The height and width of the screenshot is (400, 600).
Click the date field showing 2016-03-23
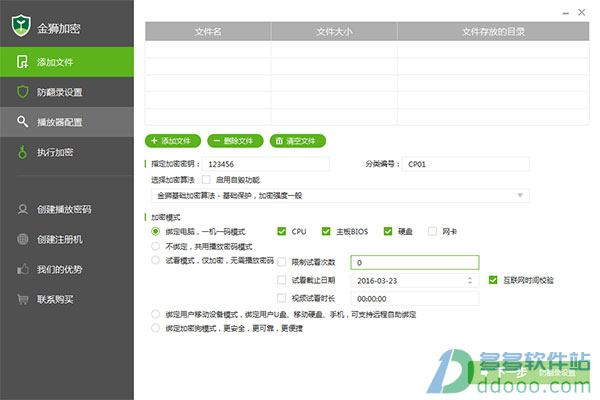(415, 280)
